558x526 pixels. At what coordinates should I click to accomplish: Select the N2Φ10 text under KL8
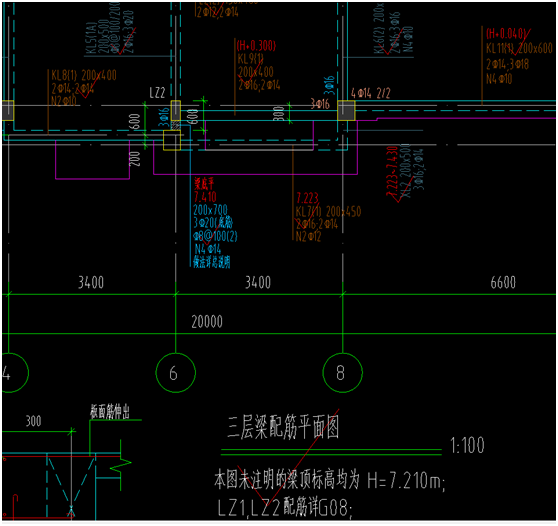tap(64, 101)
